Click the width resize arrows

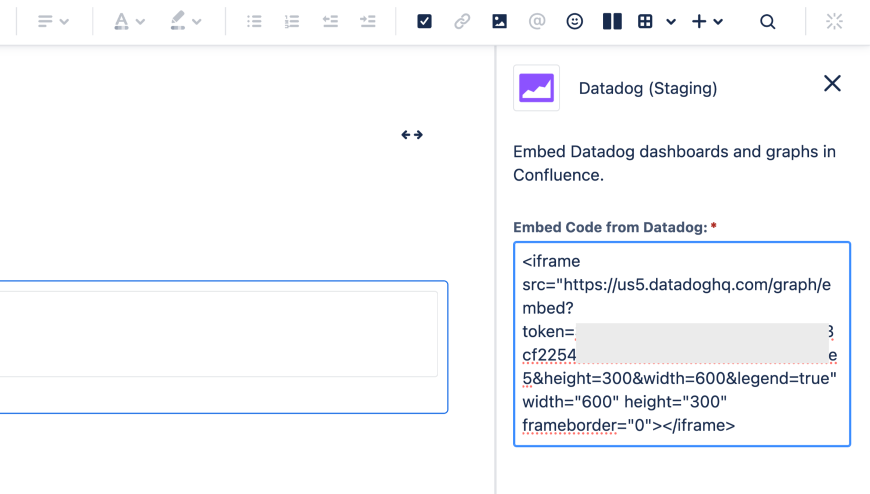point(412,134)
